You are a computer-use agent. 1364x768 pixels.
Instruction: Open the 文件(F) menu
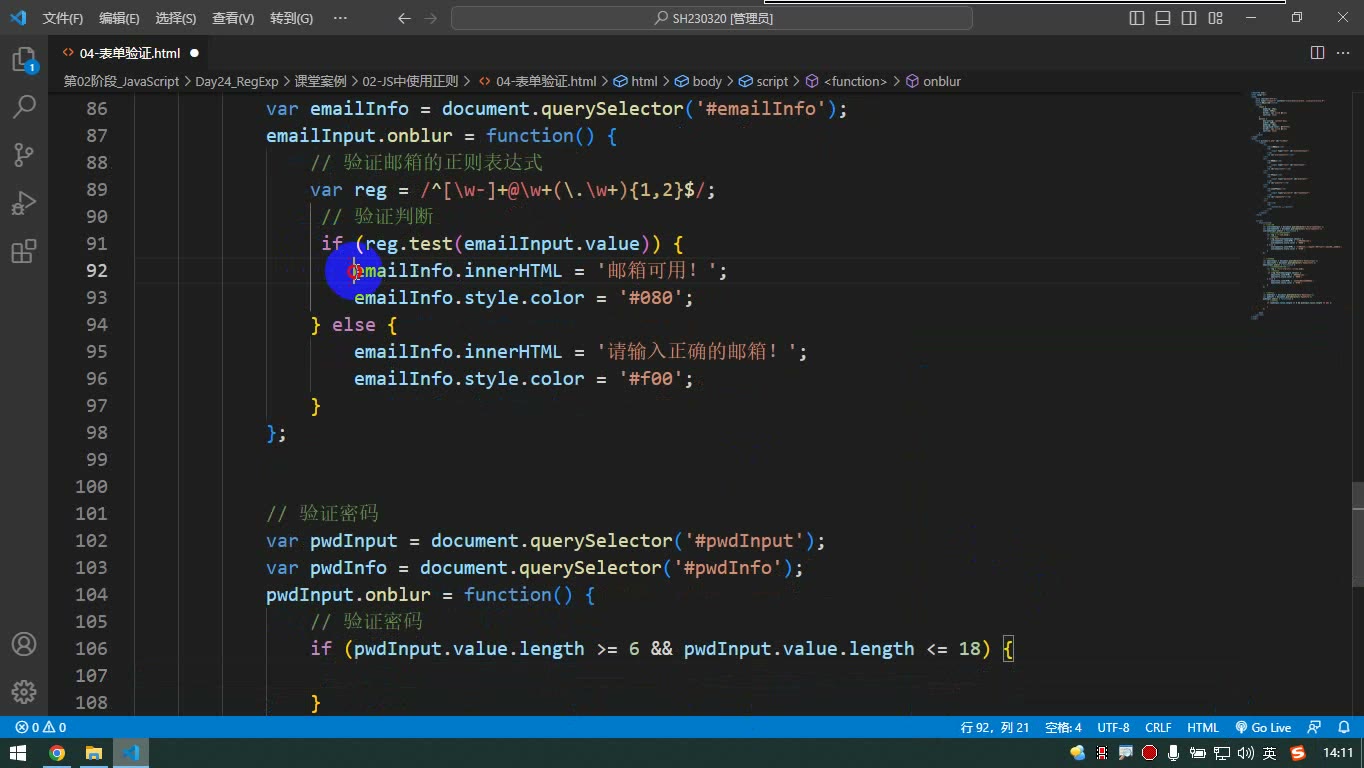(x=63, y=18)
